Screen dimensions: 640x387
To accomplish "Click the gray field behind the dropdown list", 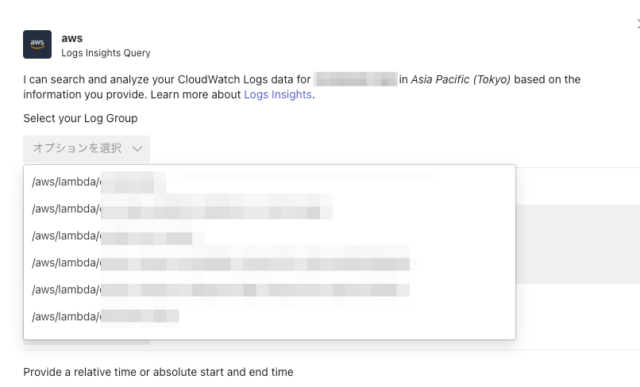I will click(x=578, y=244).
